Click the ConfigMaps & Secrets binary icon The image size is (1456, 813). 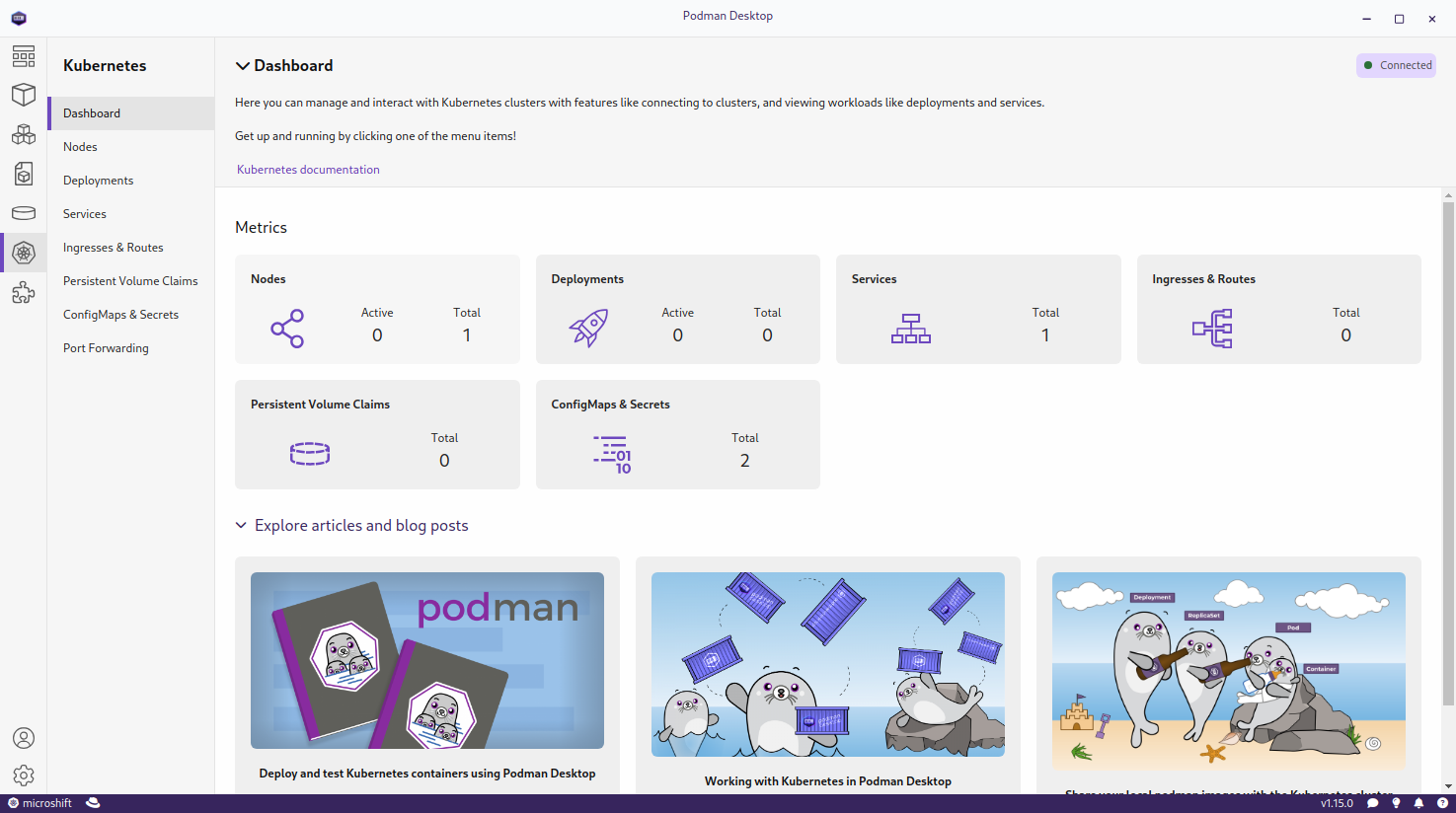click(612, 455)
